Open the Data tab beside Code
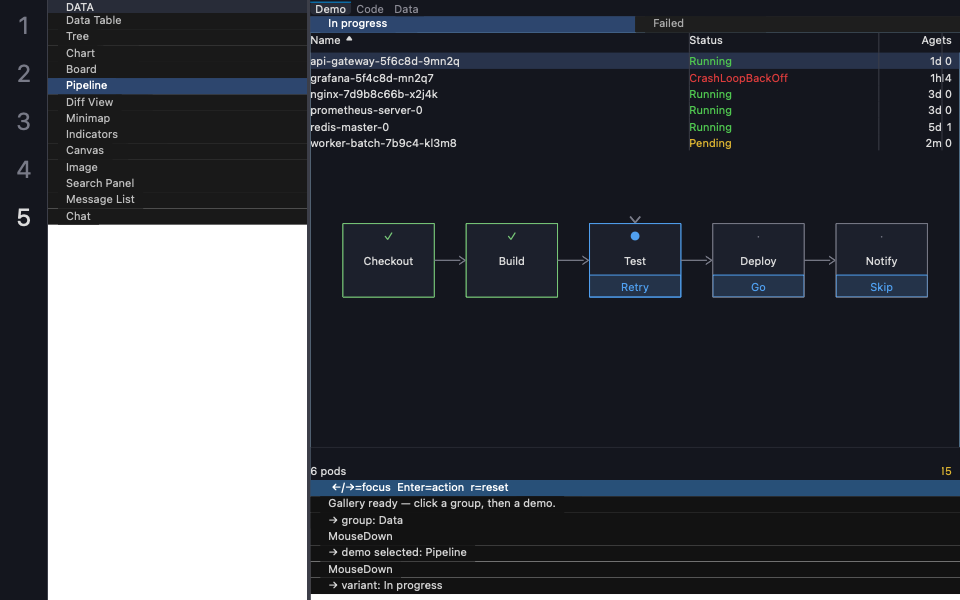Screen dimensions: 960x600 pyautogui.click(x=406, y=9)
